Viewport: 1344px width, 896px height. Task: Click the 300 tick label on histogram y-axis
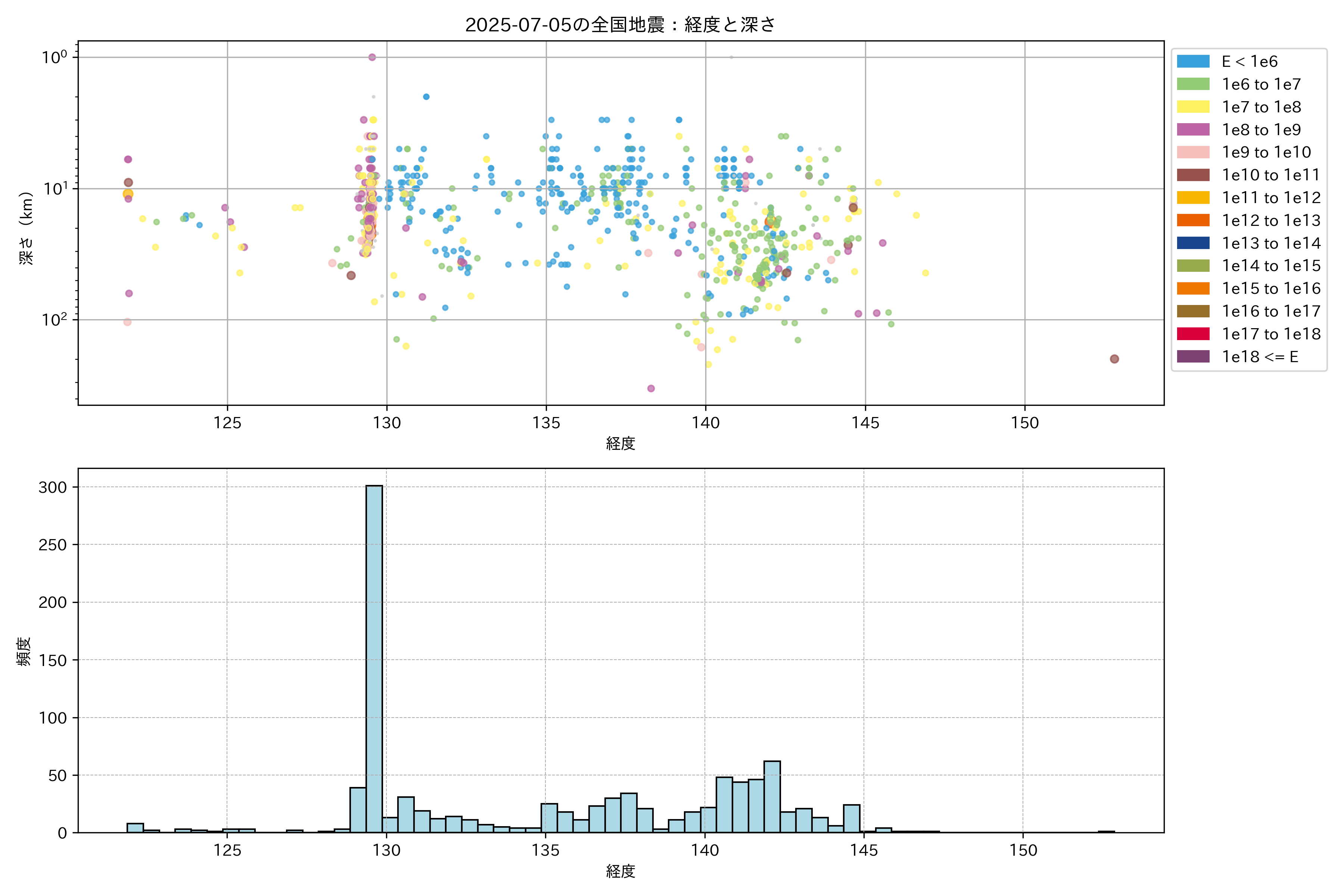click(53, 488)
